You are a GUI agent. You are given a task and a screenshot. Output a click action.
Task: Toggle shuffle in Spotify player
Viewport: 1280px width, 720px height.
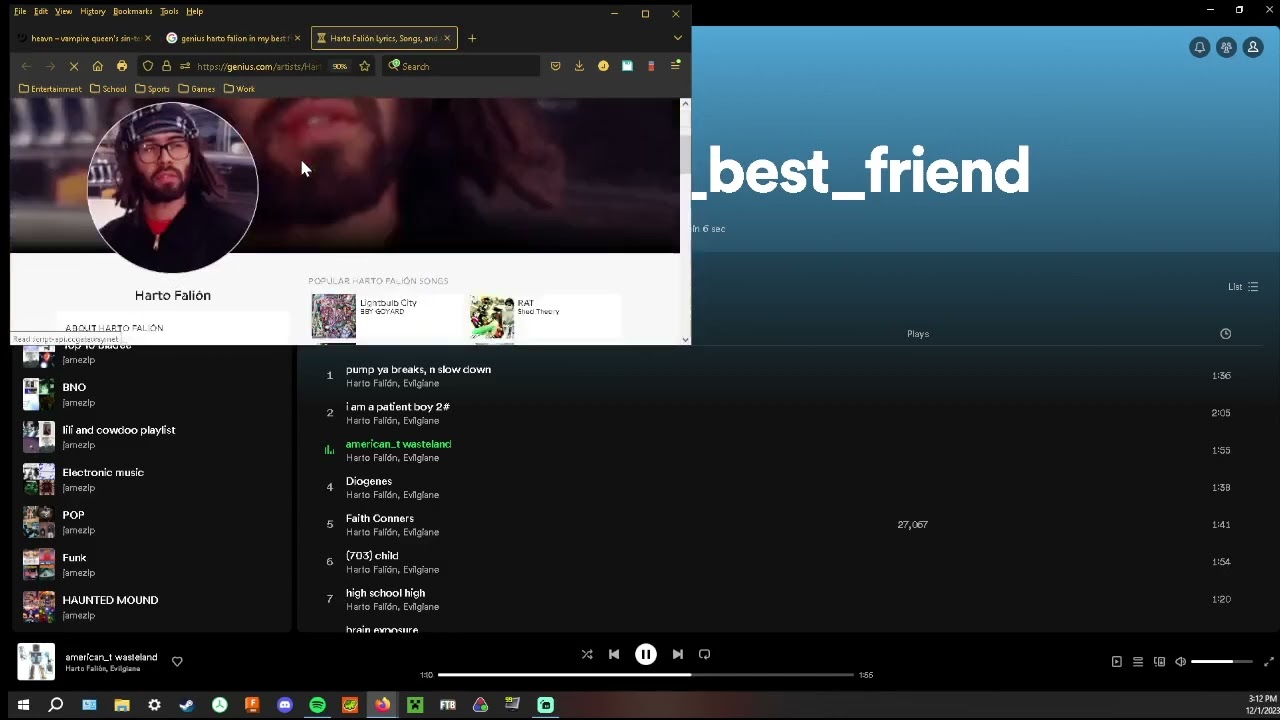coord(587,654)
